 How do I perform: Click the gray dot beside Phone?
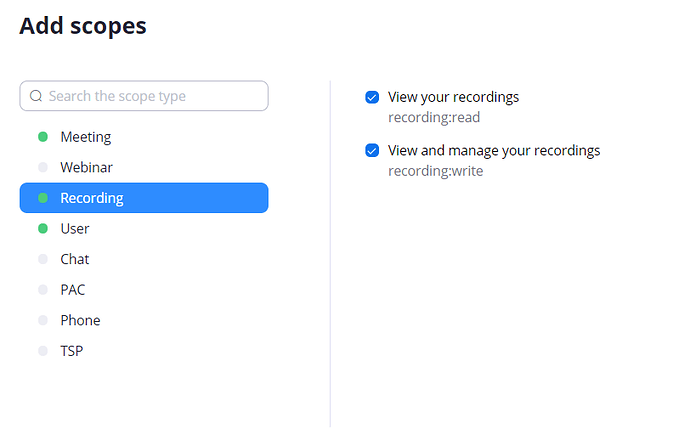(x=42, y=320)
